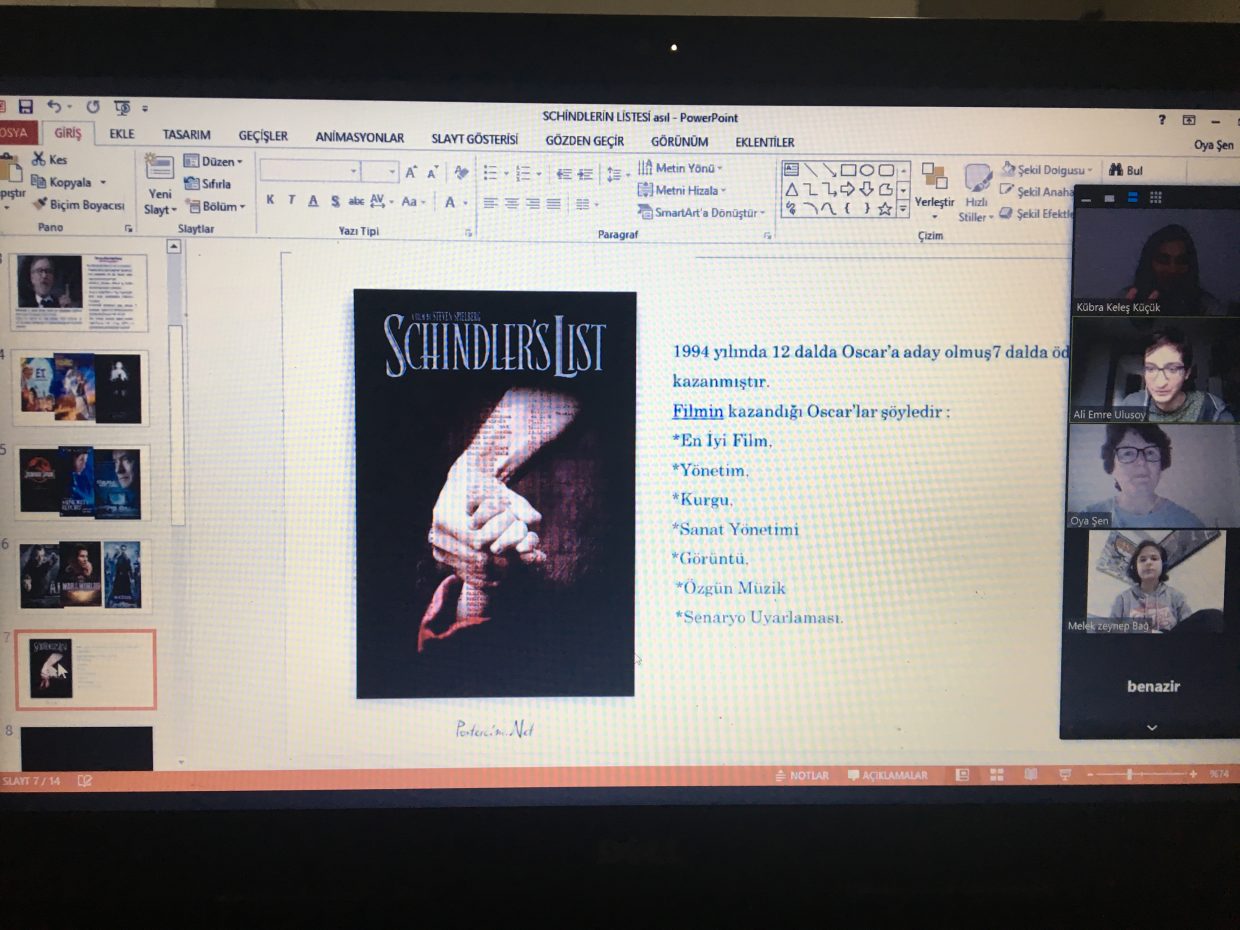
Task: Open PowerPoint help question mark
Action: click(x=1162, y=120)
